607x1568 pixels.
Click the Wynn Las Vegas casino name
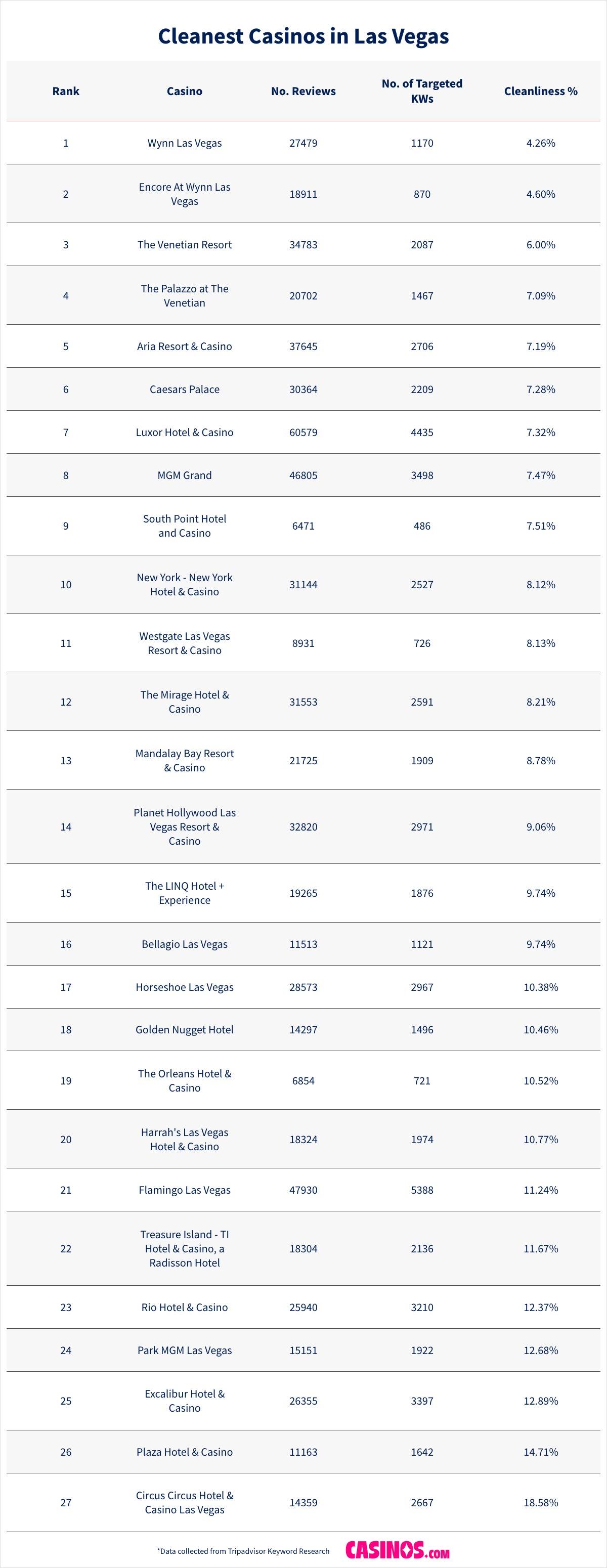click(x=185, y=143)
